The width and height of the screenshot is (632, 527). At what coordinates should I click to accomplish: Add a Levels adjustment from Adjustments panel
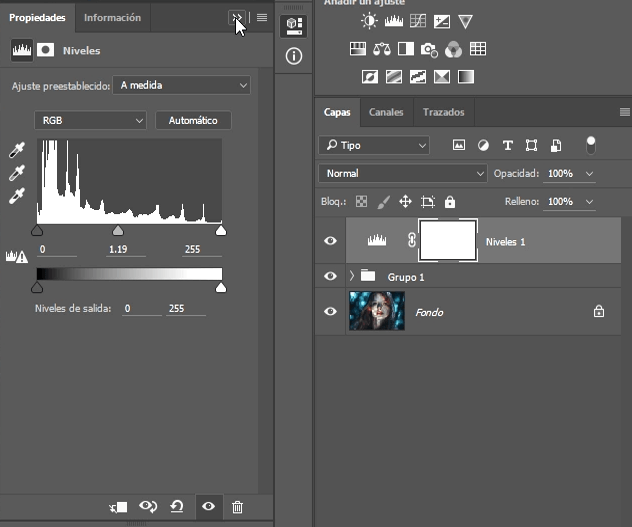pyautogui.click(x=393, y=21)
